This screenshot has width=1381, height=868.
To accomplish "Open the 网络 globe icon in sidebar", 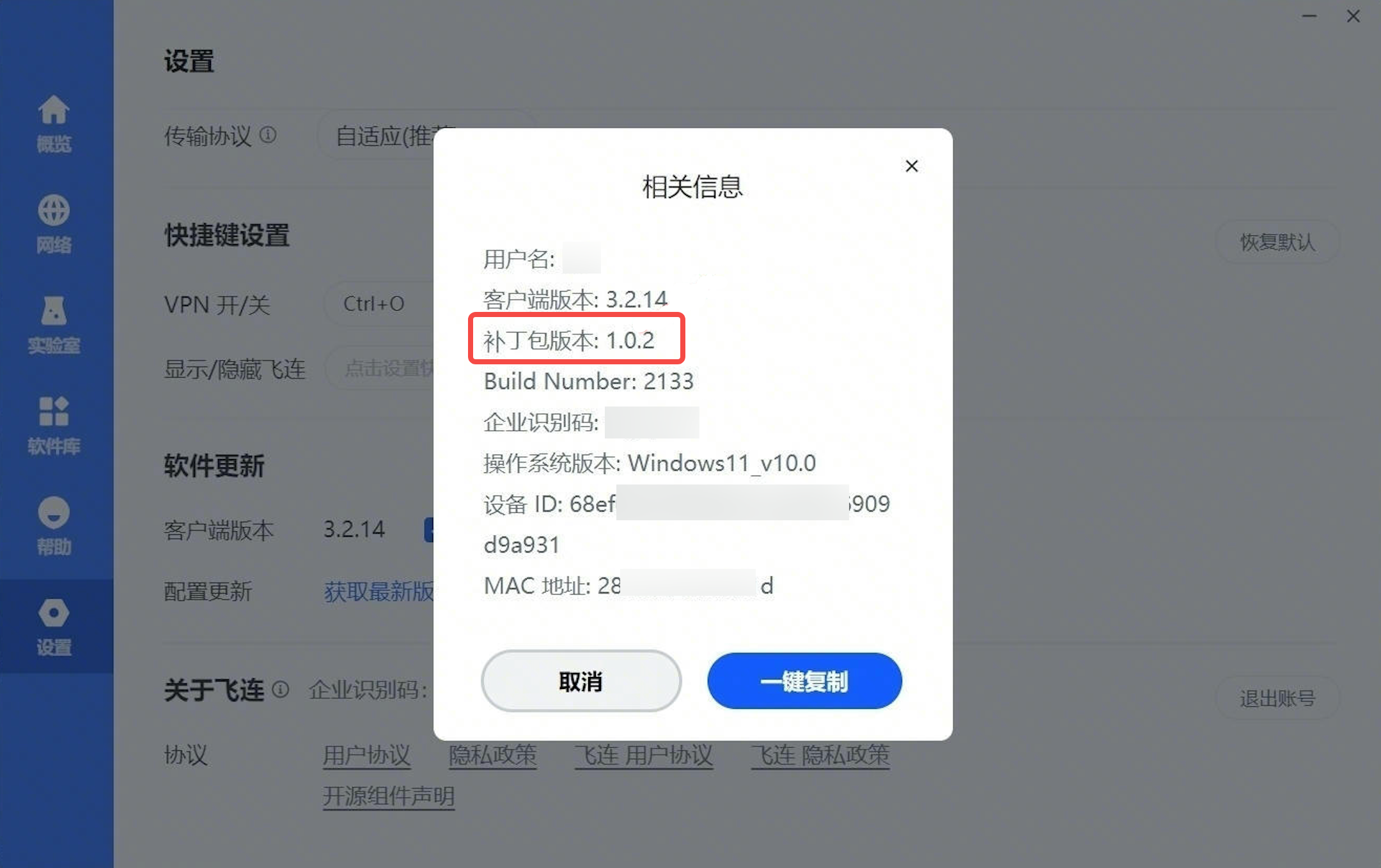I will (54, 224).
